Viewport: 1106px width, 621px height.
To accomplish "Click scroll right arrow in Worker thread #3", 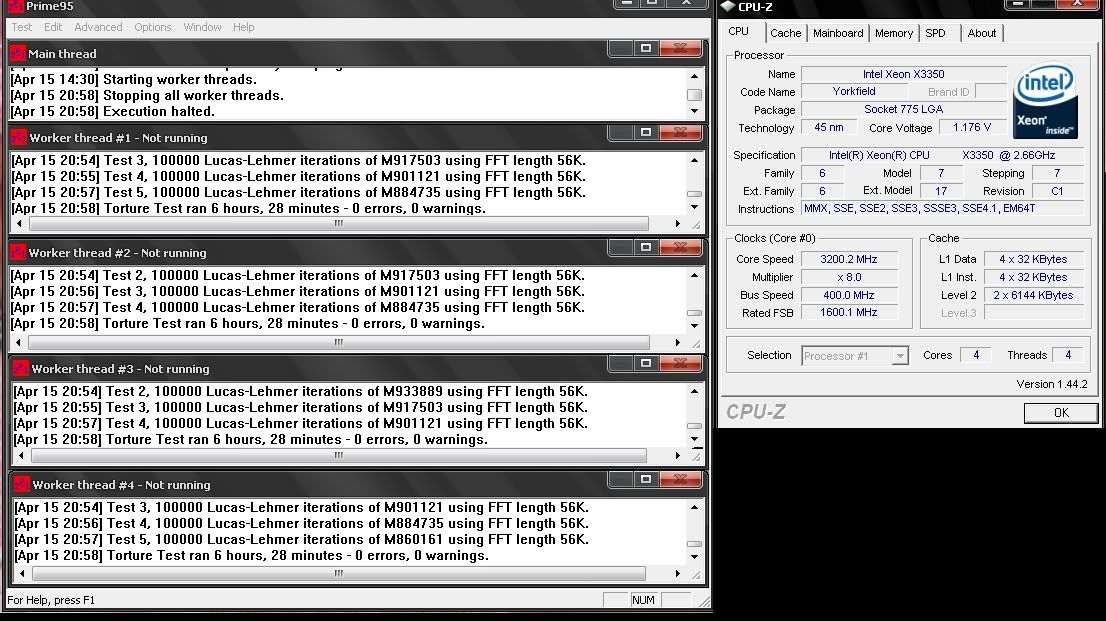I will (x=678, y=456).
